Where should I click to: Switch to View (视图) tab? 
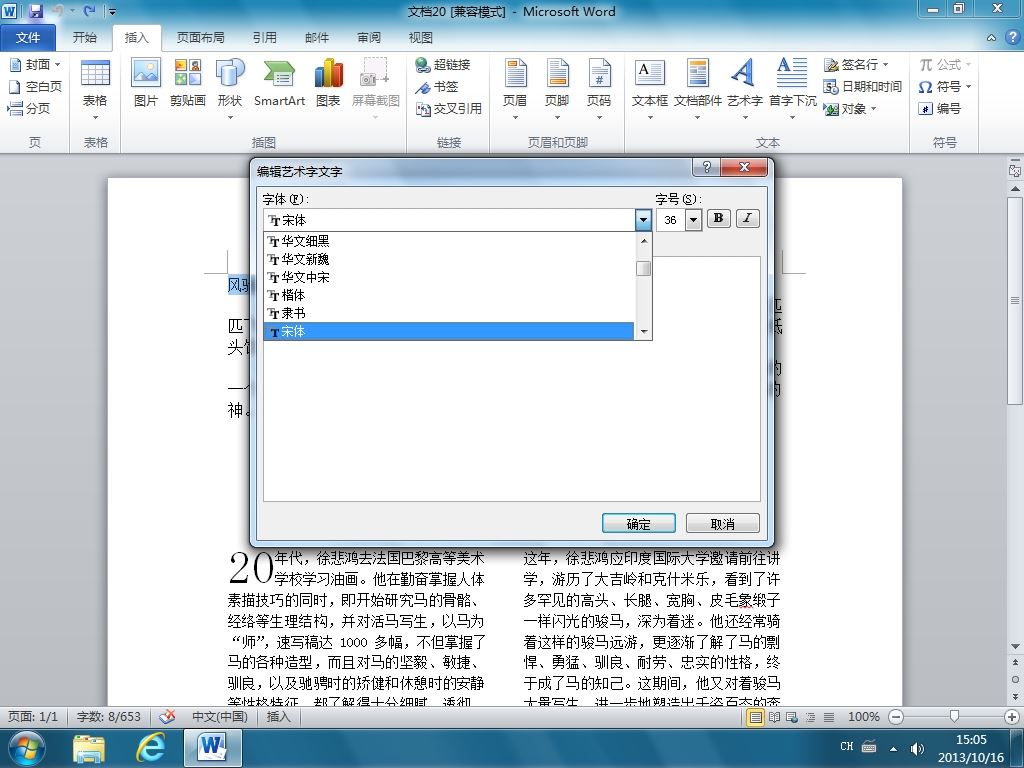tap(421, 37)
